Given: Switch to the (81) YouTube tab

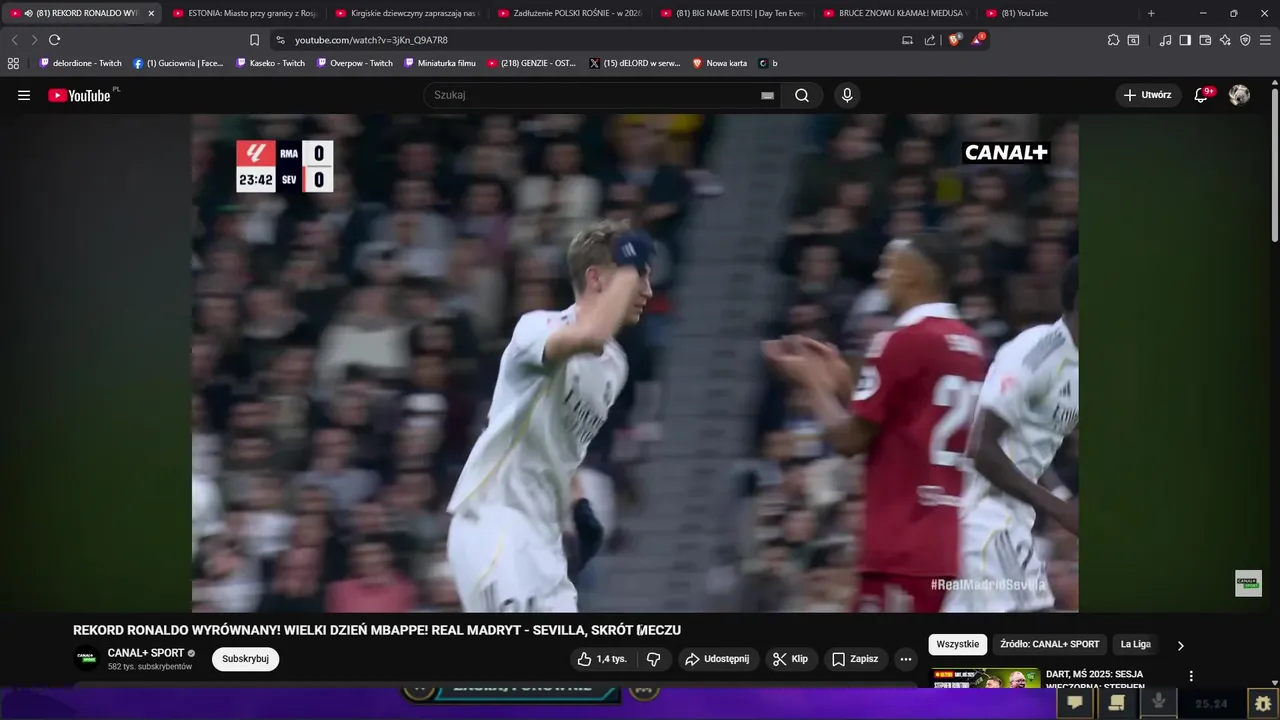Looking at the screenshot, I should pyautogui.click(x=1058, y=13).
